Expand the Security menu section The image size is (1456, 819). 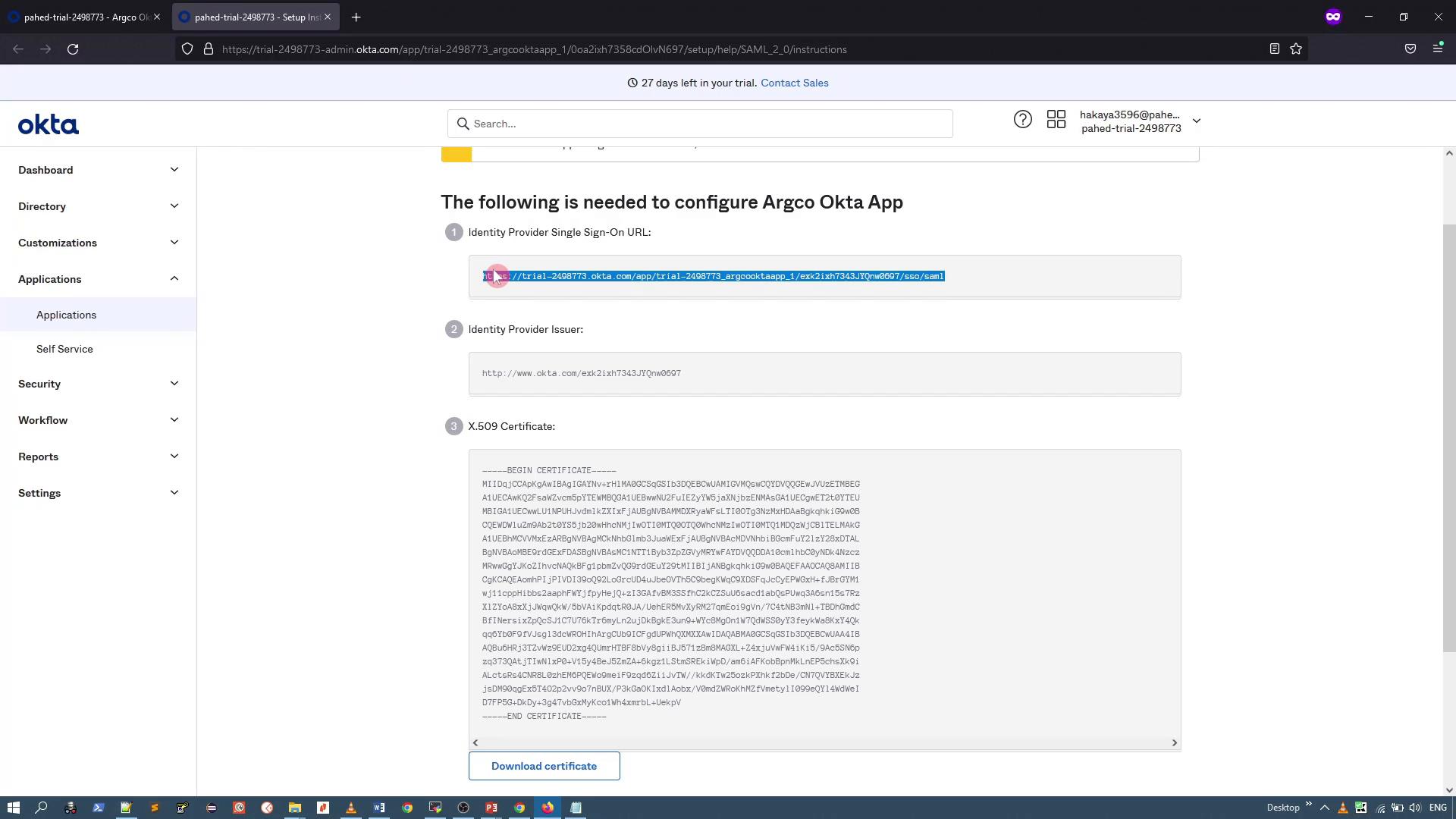(x=98, y=384)
